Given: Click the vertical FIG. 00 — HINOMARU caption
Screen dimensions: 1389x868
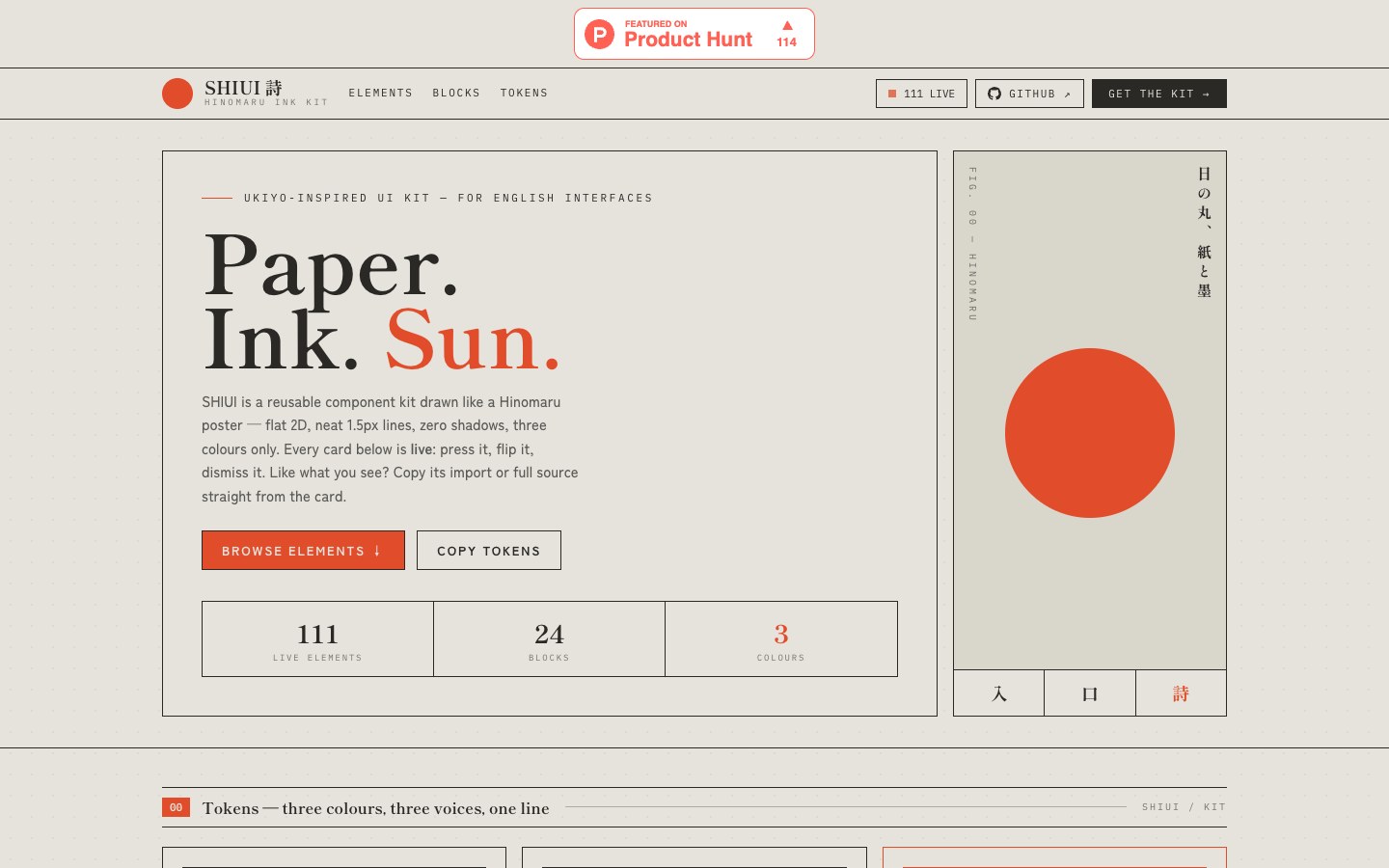Looking at the screenshot, I should point(972,244).
